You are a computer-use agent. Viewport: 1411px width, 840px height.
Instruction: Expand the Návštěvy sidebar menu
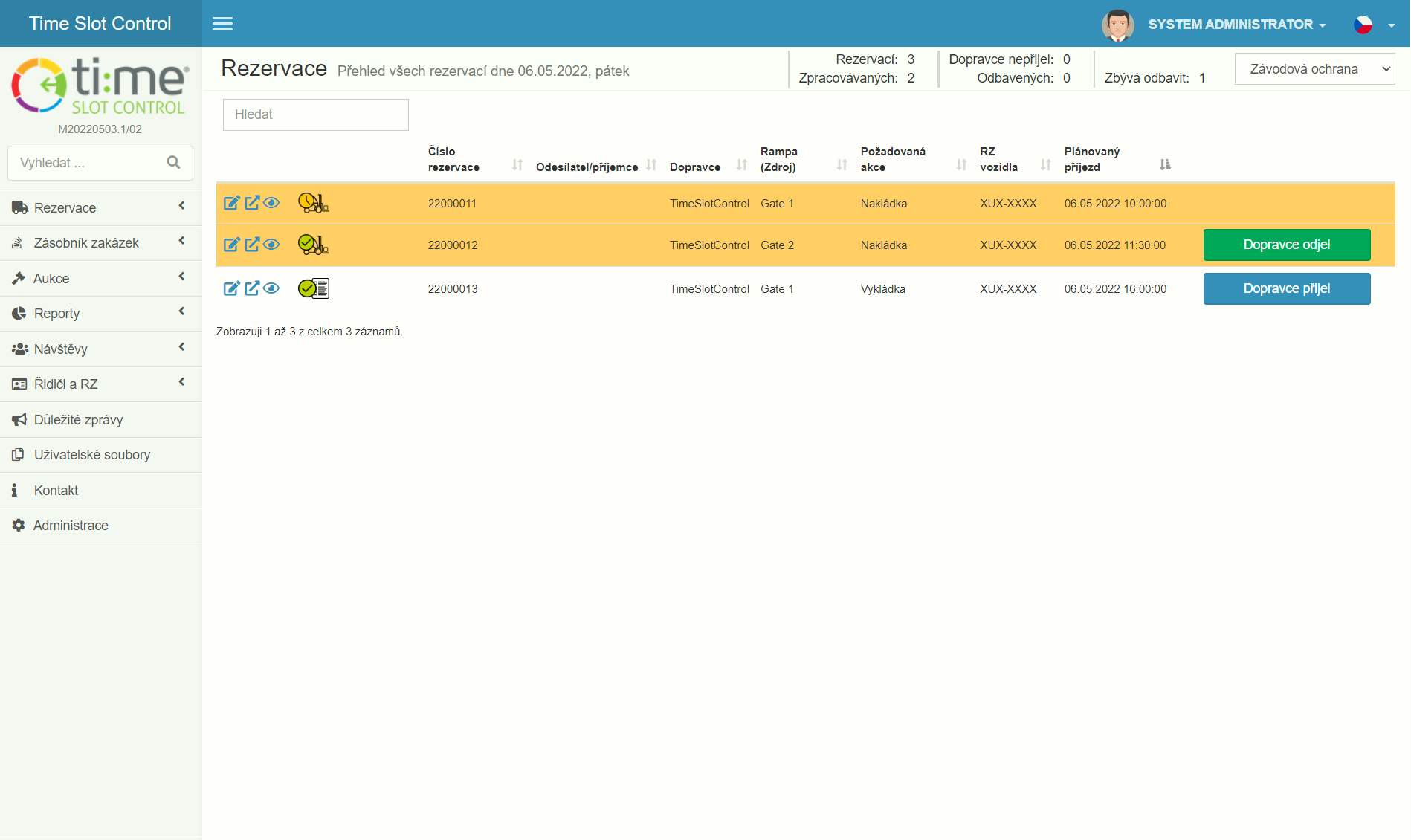[x=100, y=349]
